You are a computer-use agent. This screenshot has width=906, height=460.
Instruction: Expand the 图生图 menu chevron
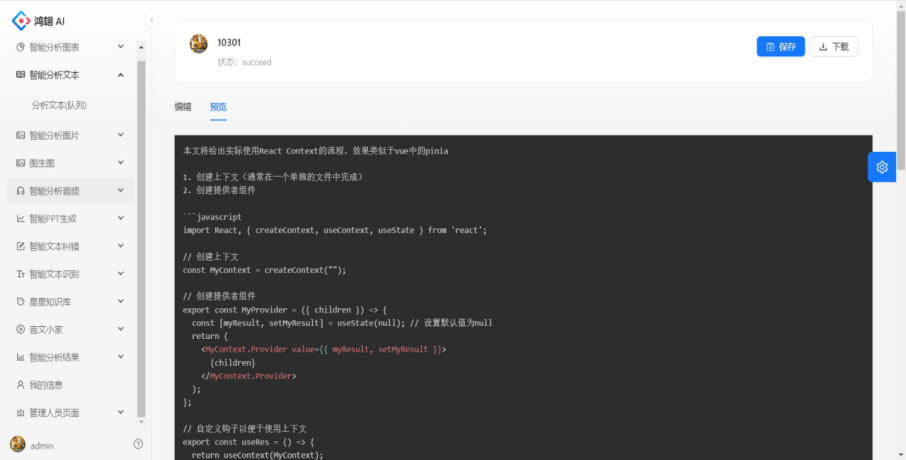(x=121, y=162)
